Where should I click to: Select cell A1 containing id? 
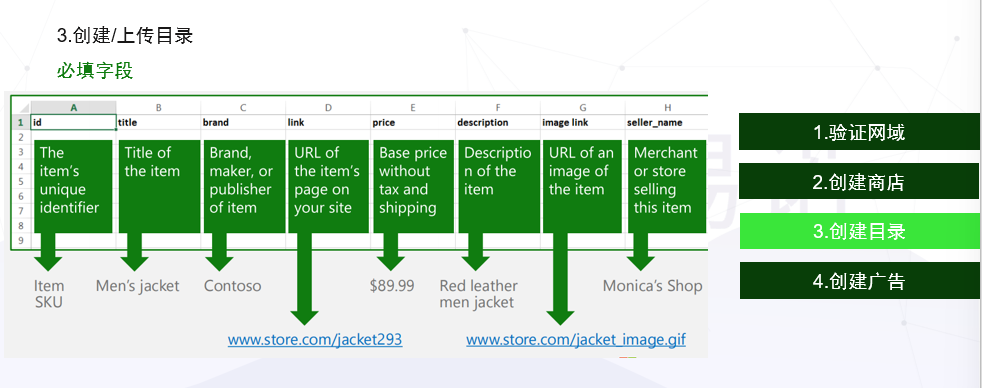[73, 123]
